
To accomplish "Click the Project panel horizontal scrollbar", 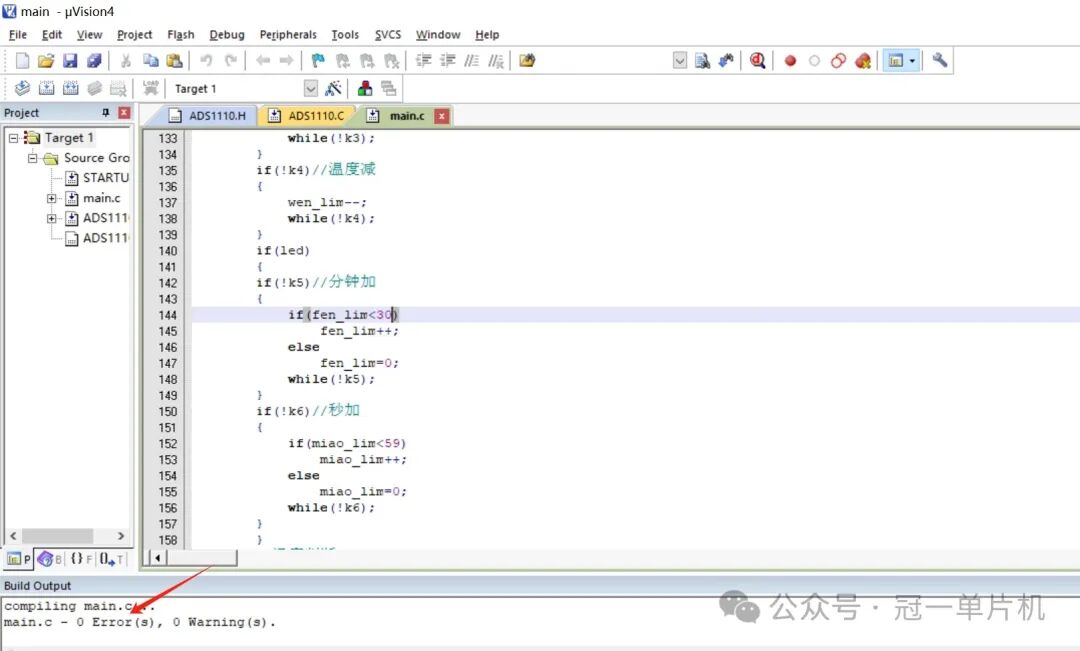I will [x=60, y=536].
